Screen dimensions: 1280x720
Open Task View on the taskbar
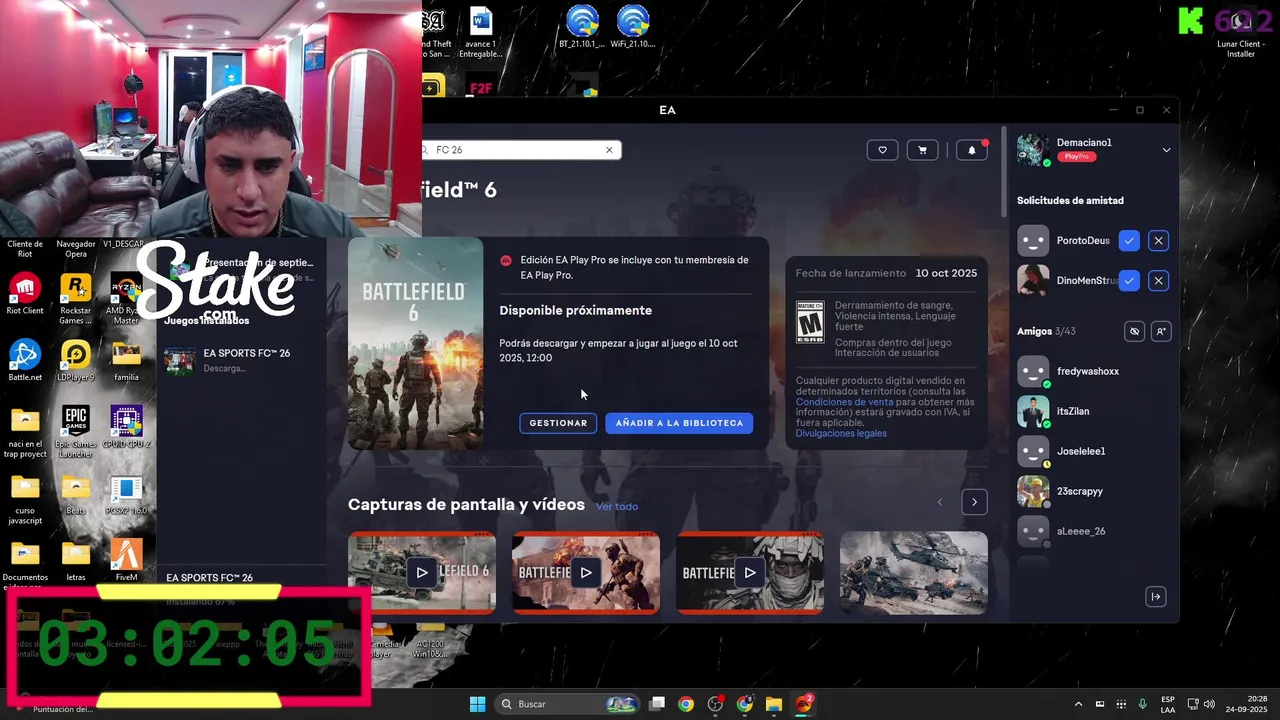click(x=657, y=704)
